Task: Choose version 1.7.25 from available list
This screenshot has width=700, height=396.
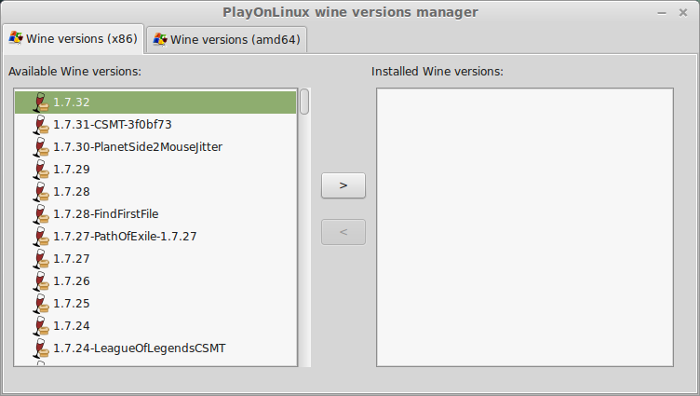Action: pos(155,303)
